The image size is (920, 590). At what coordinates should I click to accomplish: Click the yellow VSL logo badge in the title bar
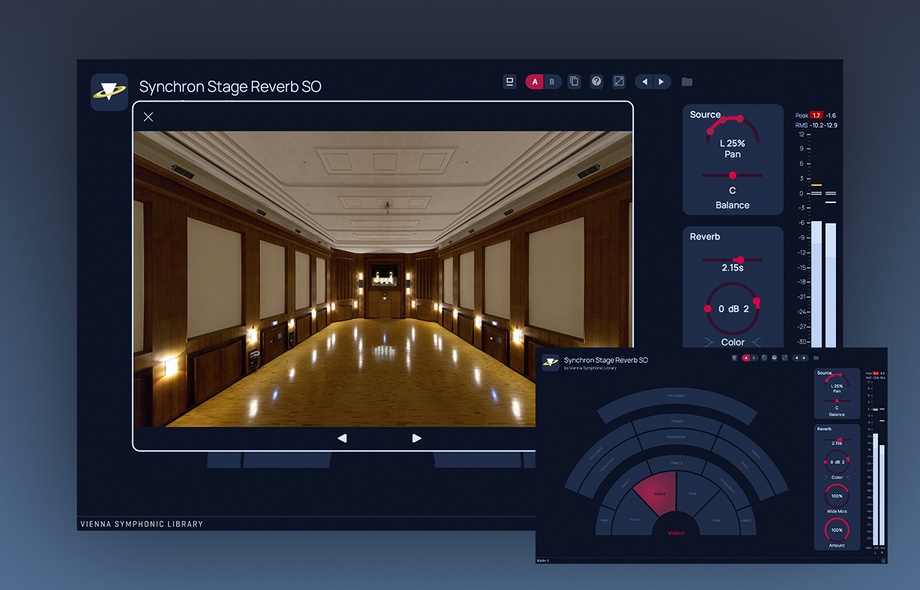(109, 91)
